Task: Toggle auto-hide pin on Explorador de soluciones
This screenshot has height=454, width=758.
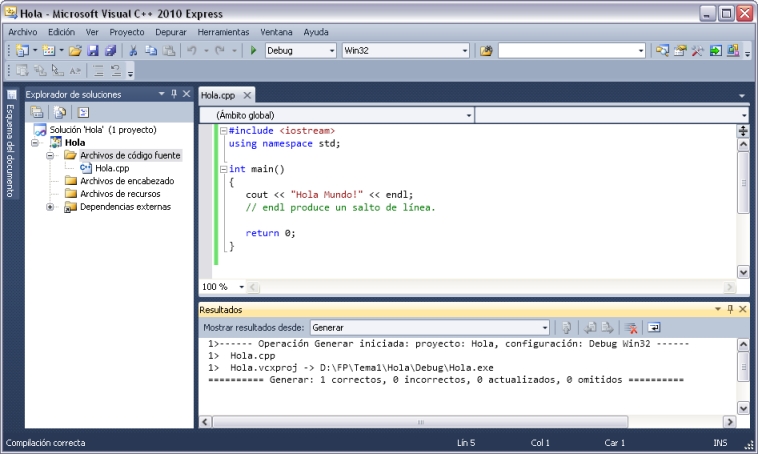Action: click(174, 94)
